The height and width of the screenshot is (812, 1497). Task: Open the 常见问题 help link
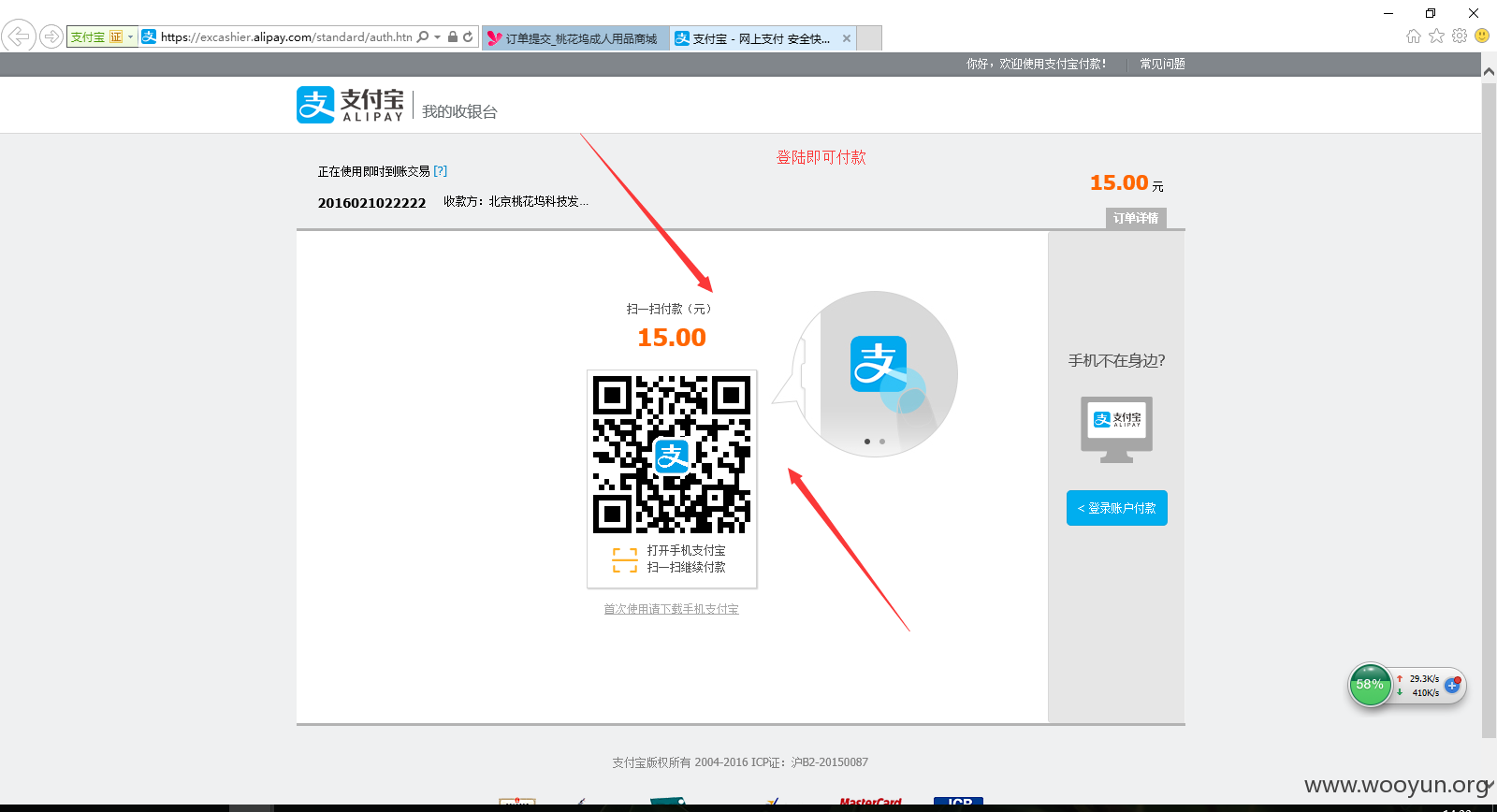1162,64
